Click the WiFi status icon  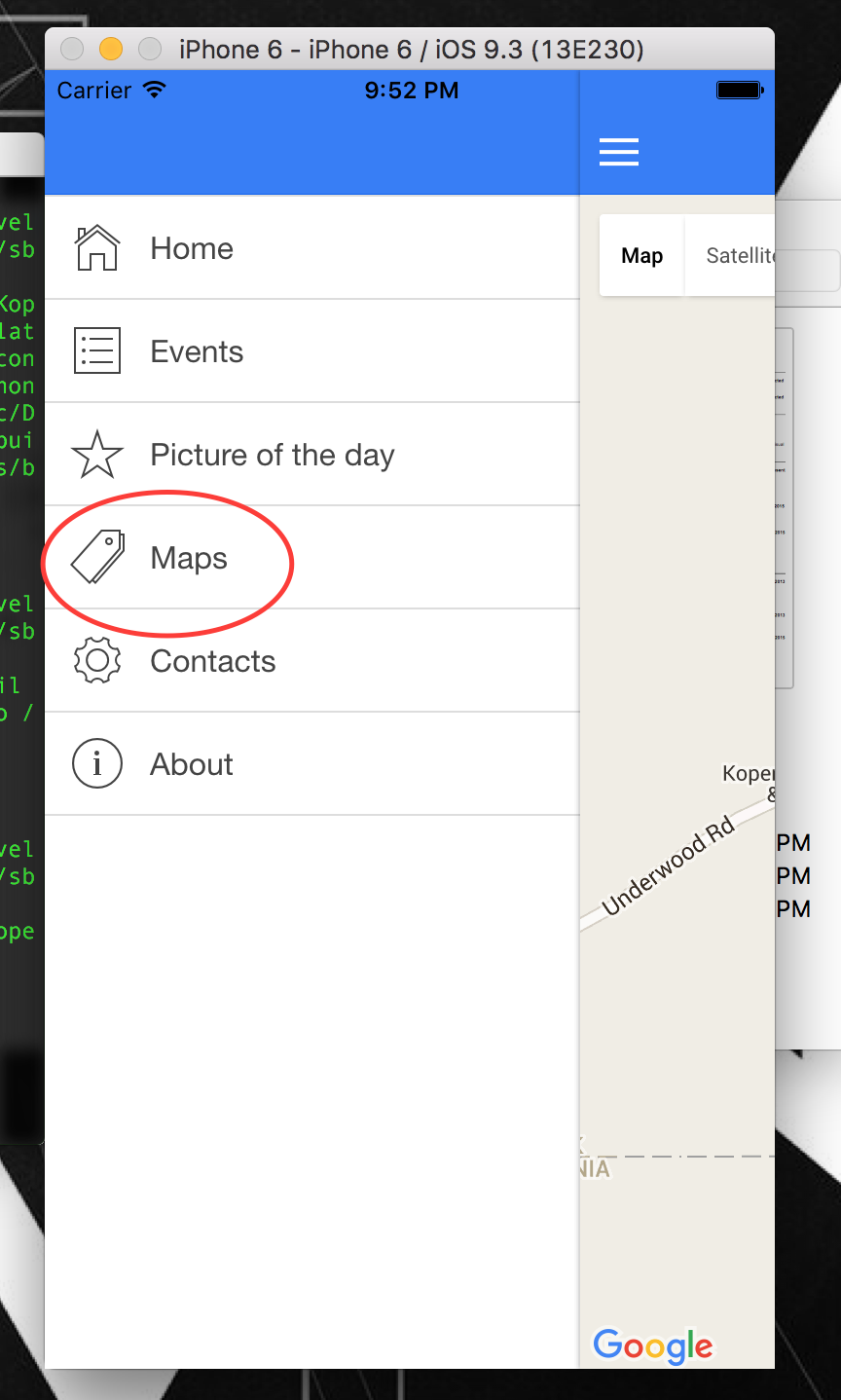coord(154,90)
